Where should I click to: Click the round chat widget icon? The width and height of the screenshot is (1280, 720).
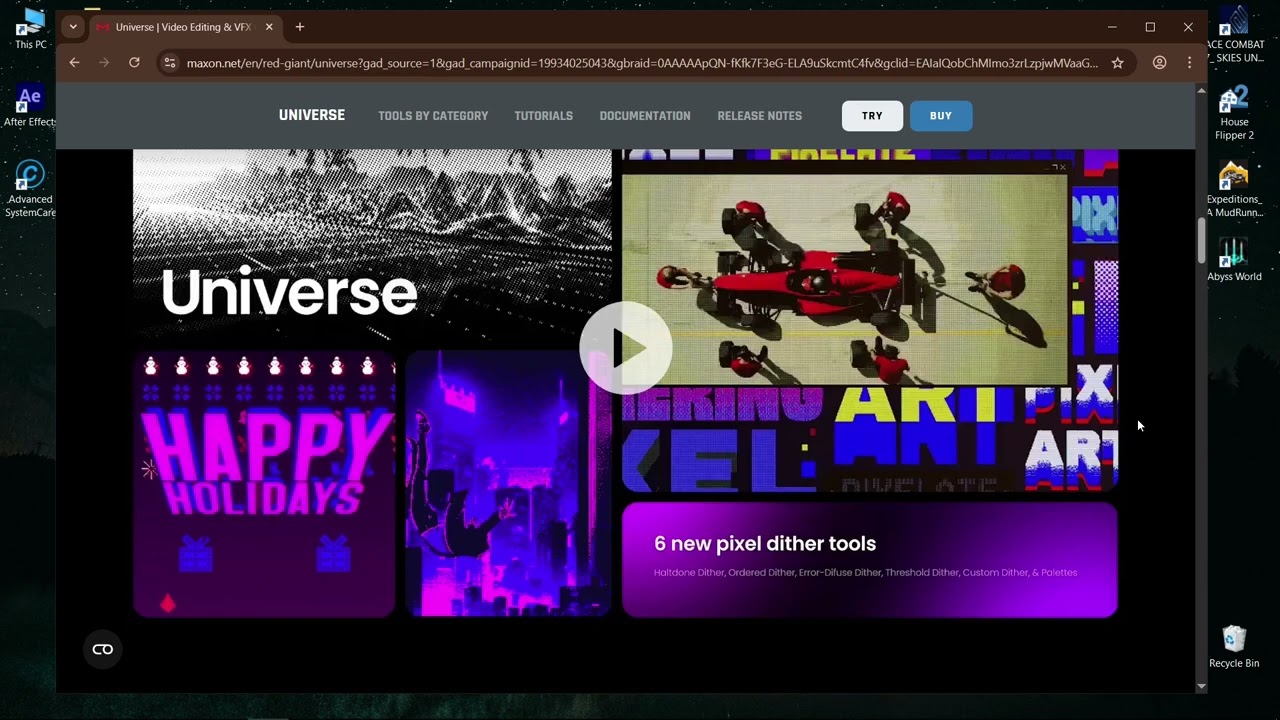pos(103,650)
